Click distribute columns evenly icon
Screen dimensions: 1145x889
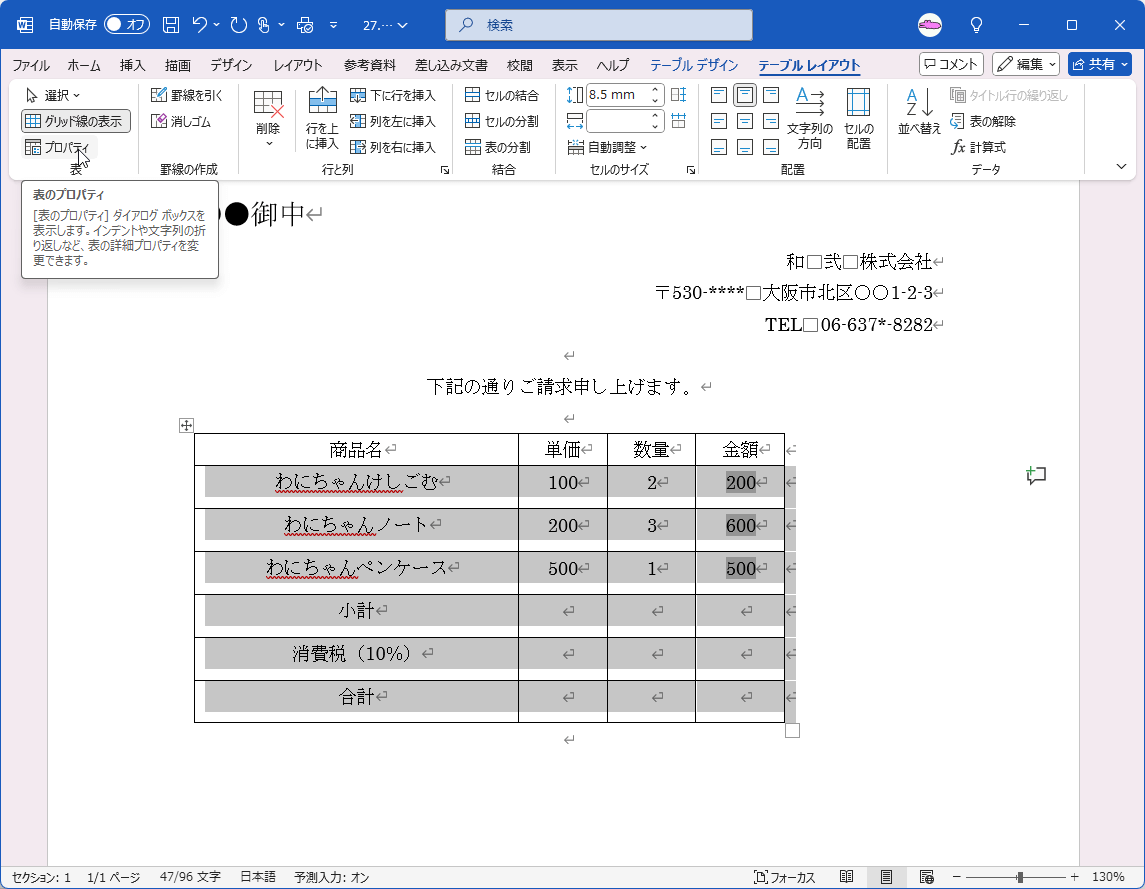[678, 121]
